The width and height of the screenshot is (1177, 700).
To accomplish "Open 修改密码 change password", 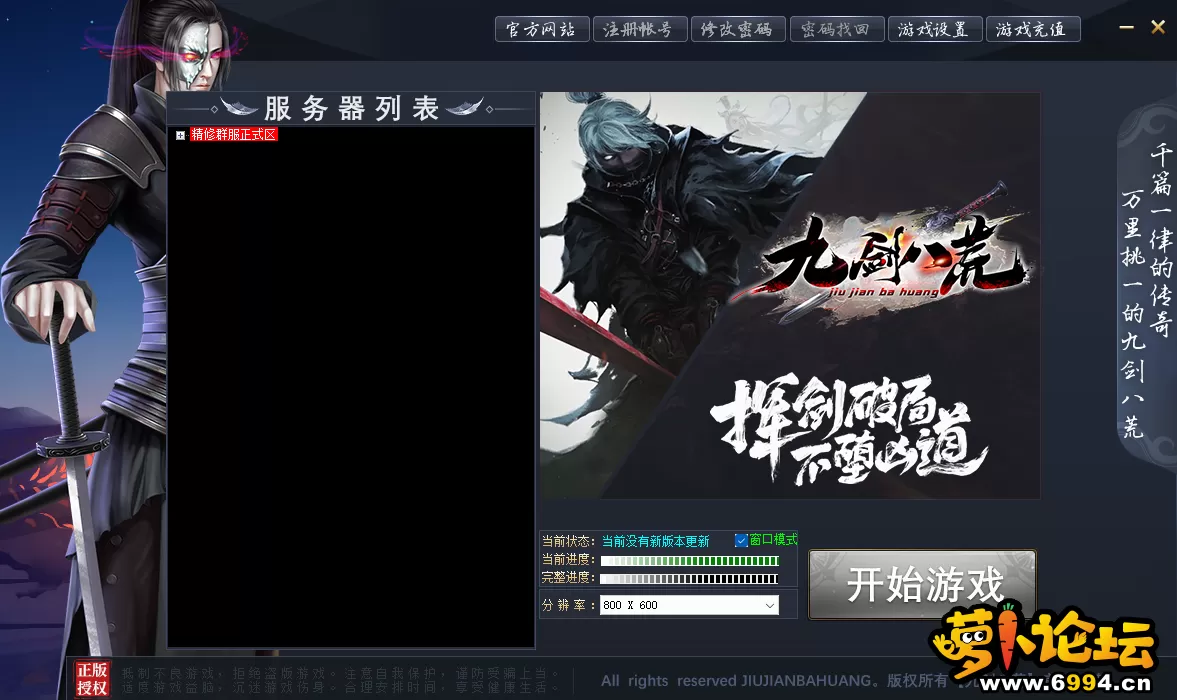I will 738,29.
